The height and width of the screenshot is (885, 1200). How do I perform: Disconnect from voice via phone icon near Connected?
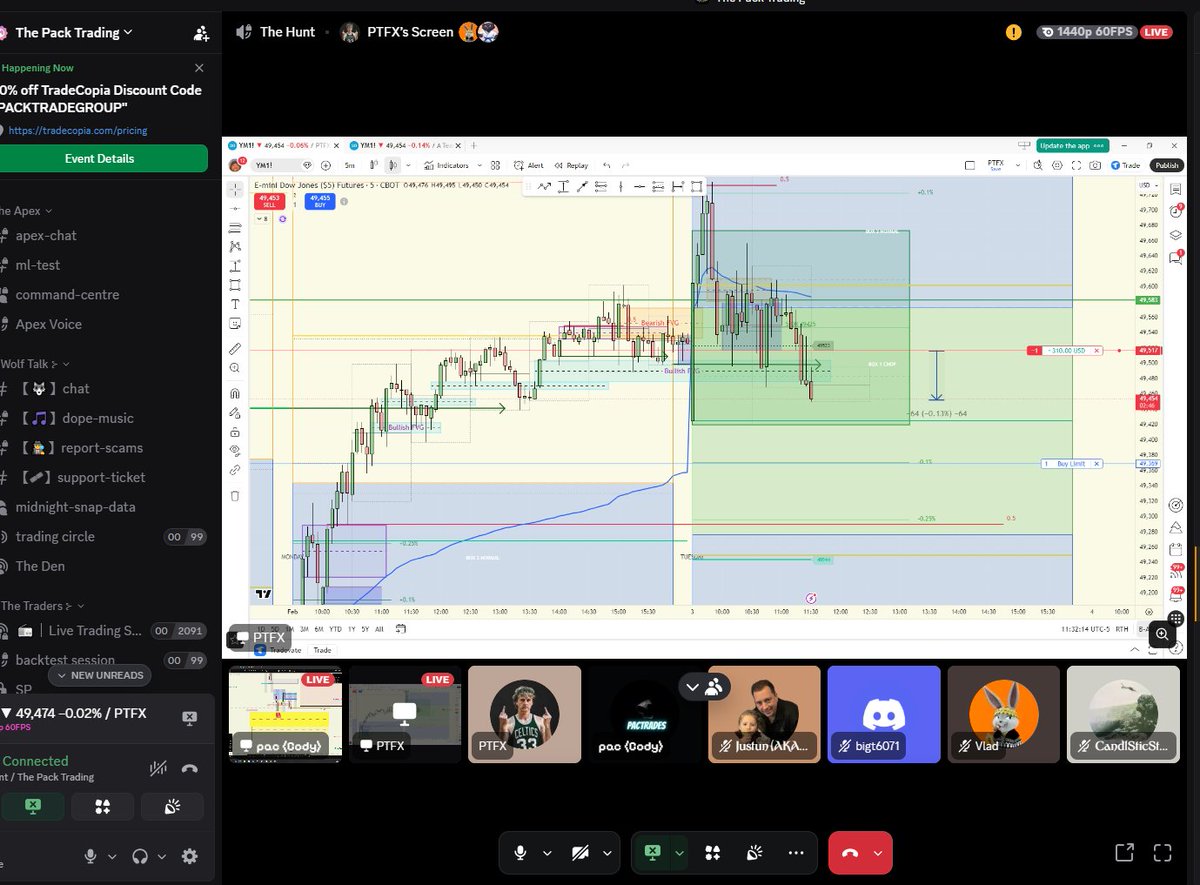click(x=190, y=769)
